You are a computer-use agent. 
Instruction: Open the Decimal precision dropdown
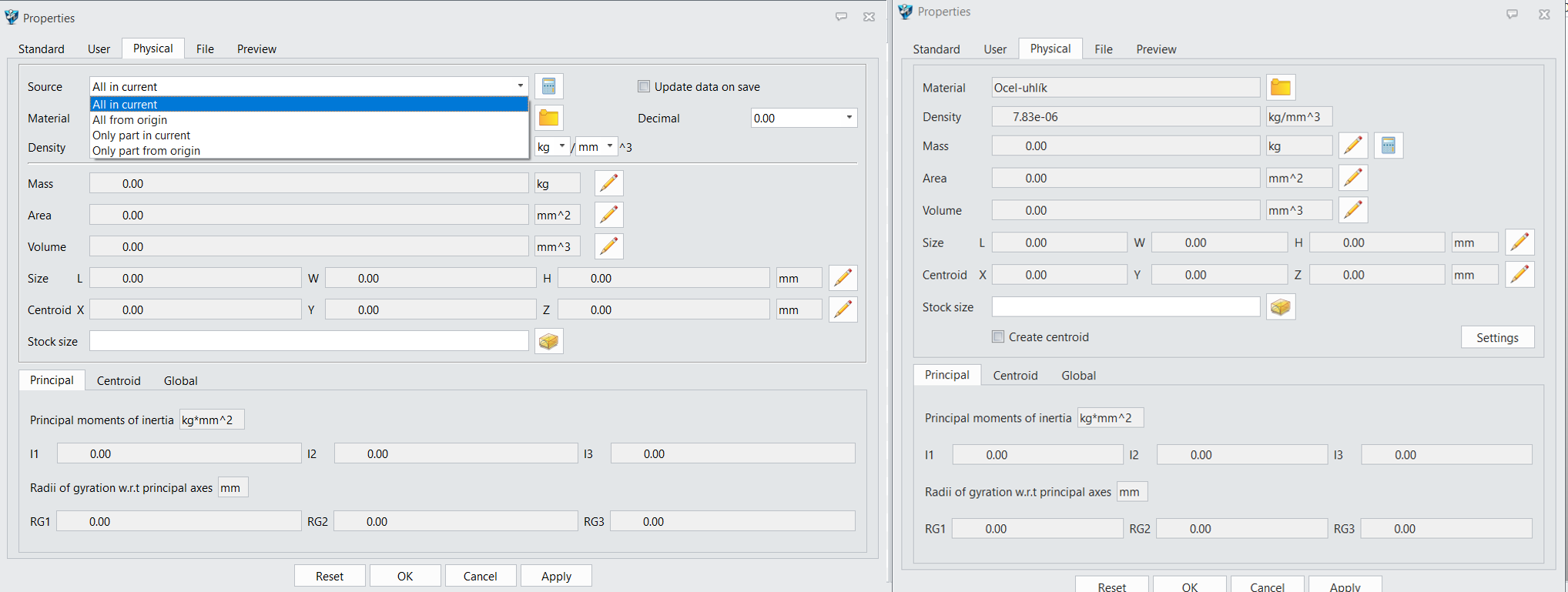tap(803, 118)
